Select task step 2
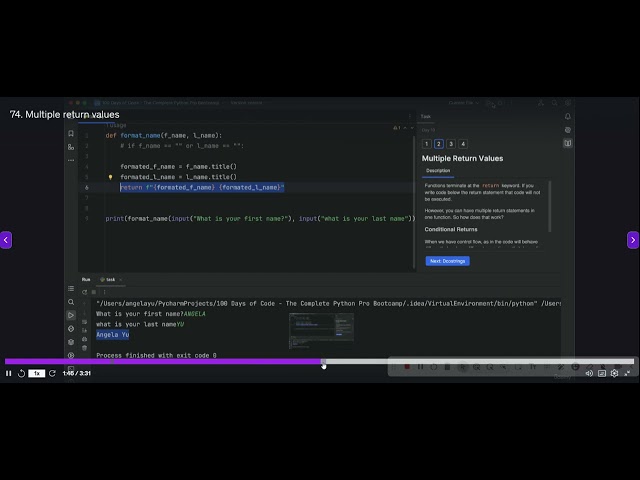Image resolution: width=640 pixels, height=480 pixels. coord(439,144)
